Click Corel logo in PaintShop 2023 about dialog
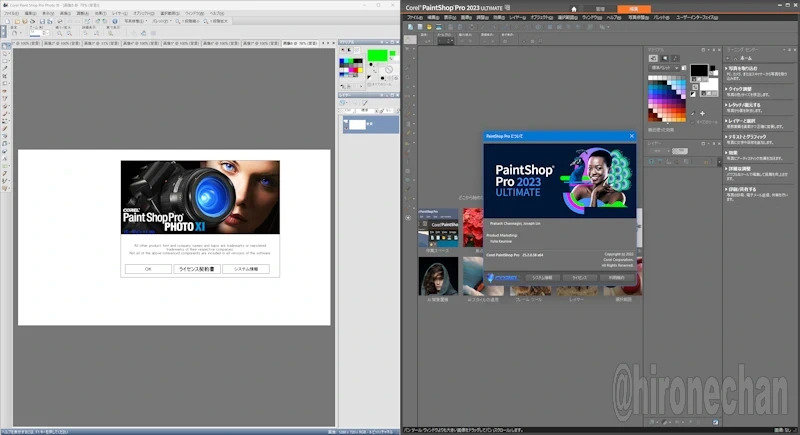 tap(503, 278)
